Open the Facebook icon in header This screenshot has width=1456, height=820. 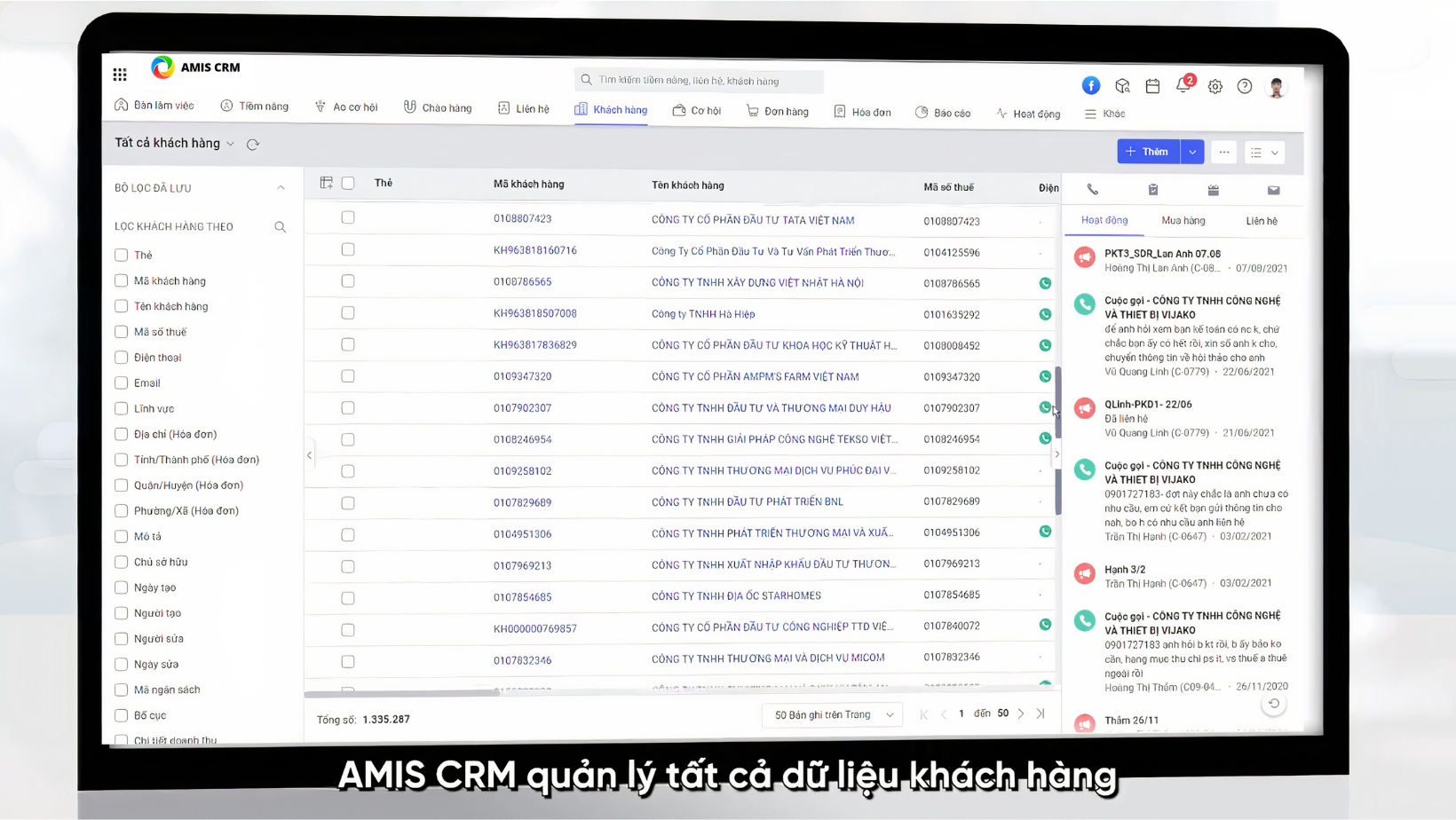pyautogui.click(x=1091, y=85)
